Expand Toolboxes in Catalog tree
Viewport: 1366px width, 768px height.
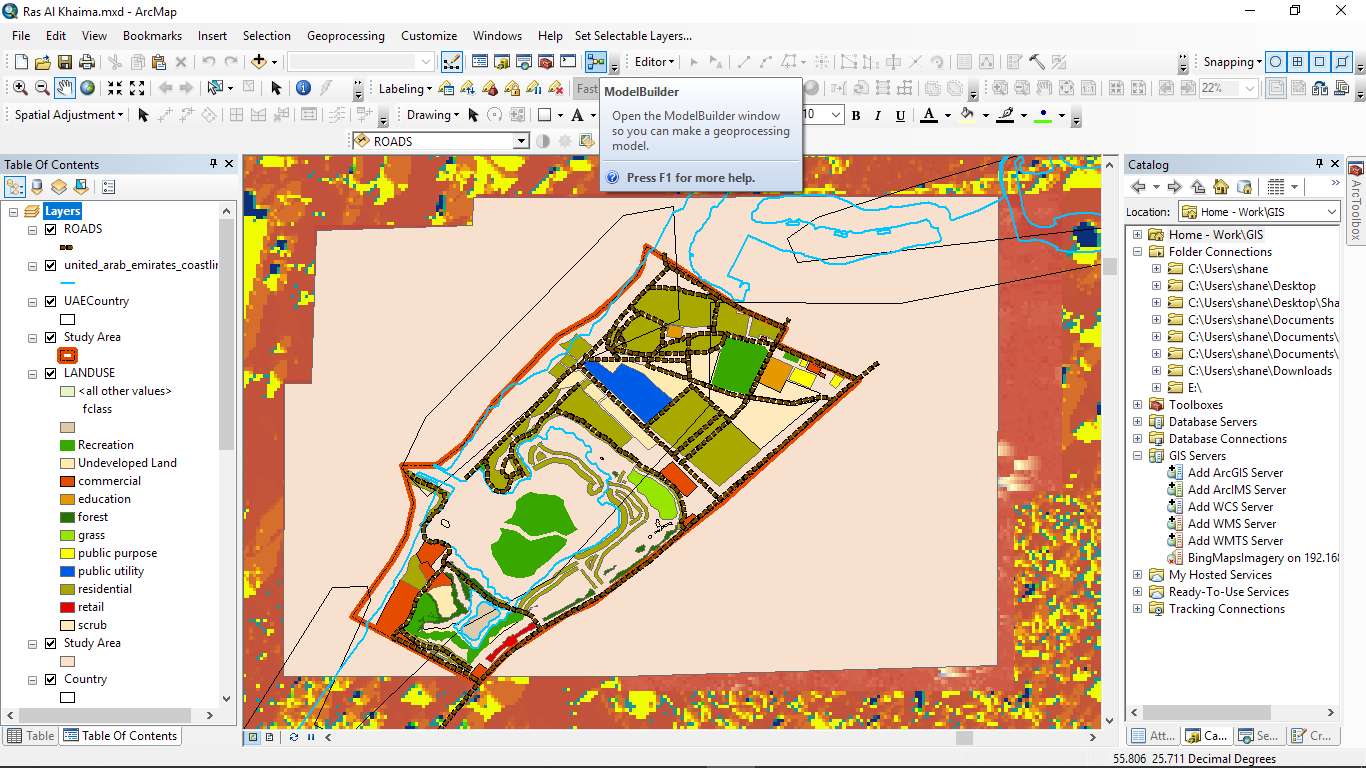click(x=1137, y=405)
